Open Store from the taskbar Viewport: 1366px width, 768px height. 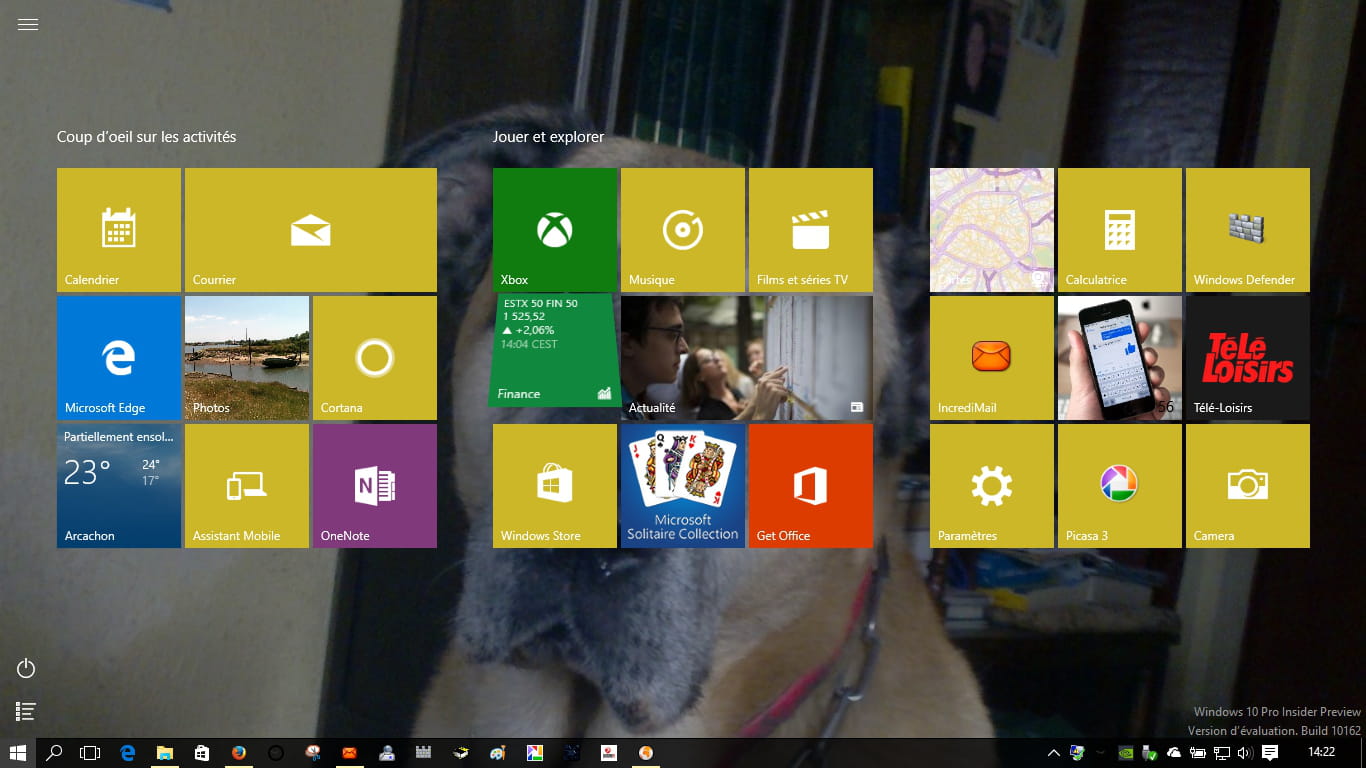pos(202,753)
